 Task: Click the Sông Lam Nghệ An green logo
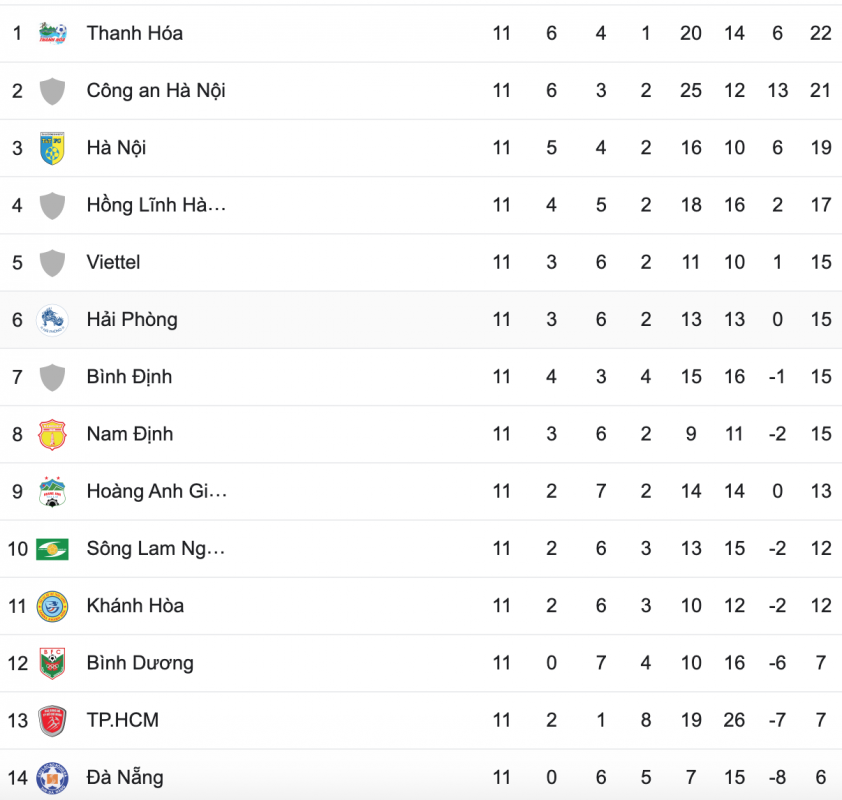[x=52, y=549]
